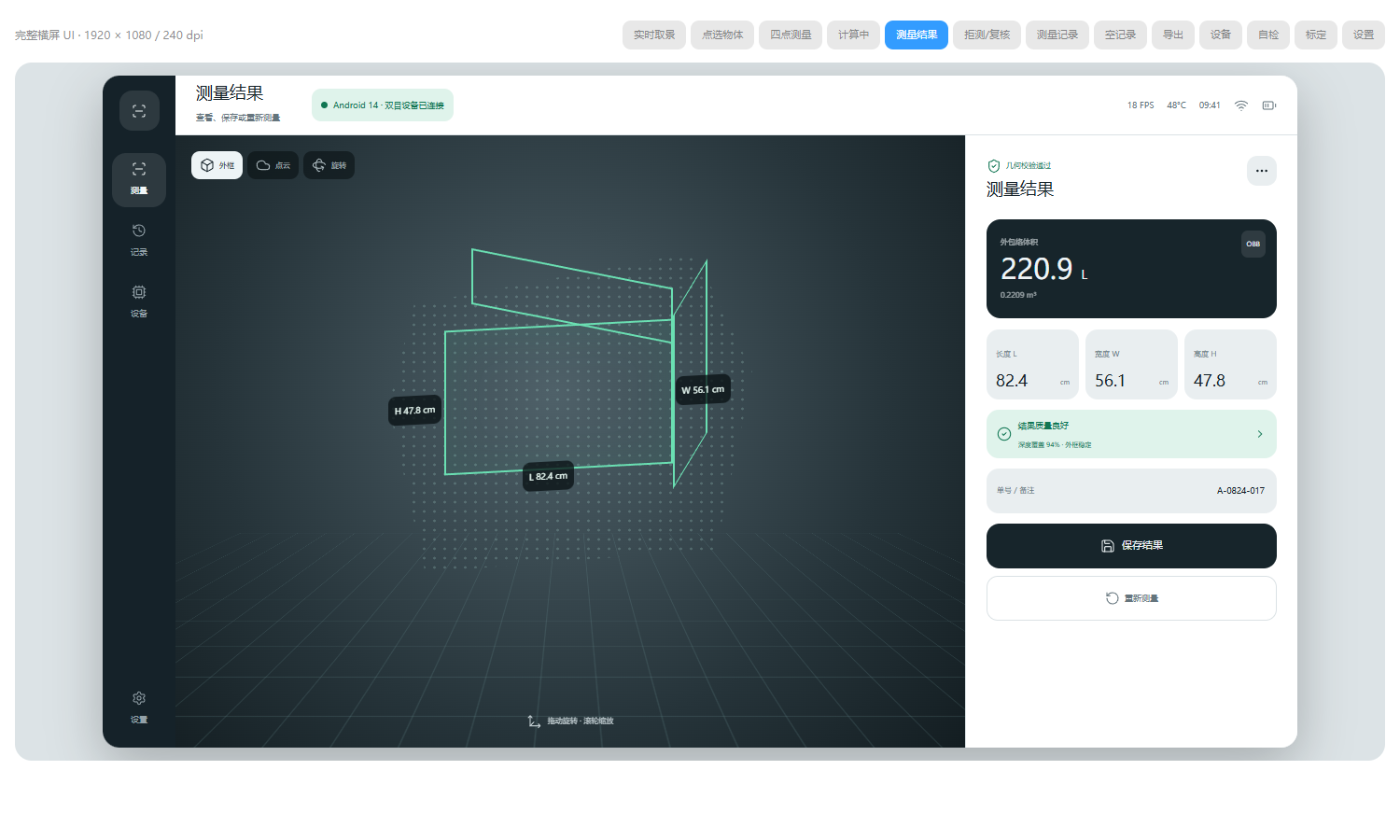Select the active 测量结果 tab
1400x840 pixels.
(x=917, y=35)
